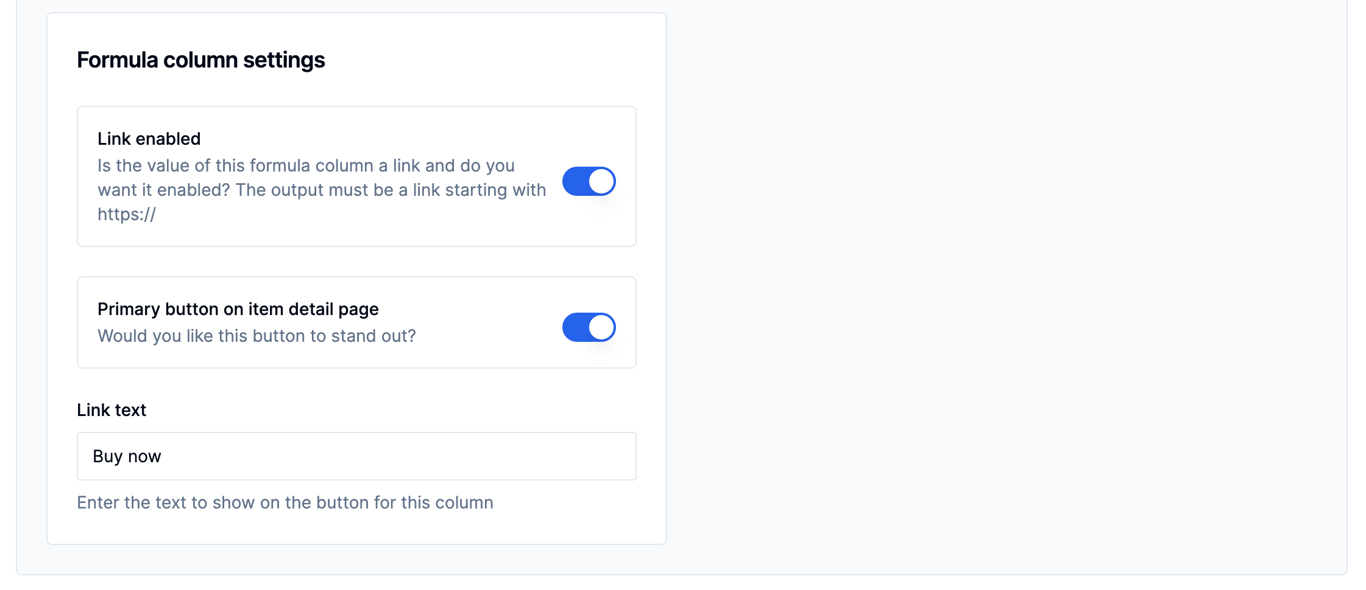Image resolution: width=1366 pixels, height=590 pixels.
Task: Focus the Link text input field
Action: [x=356, y=456]
